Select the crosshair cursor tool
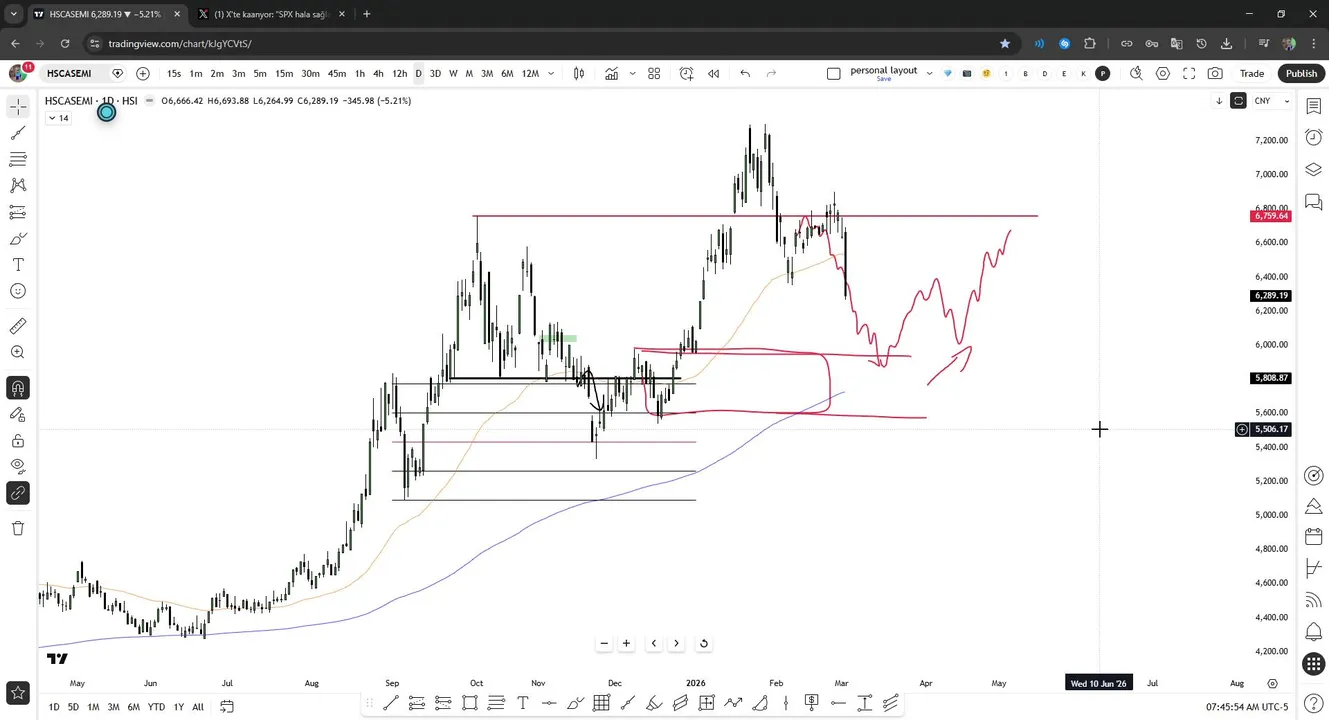This screenshot has width=1329, height=720. pyautogui.click(x=18, y=107)
